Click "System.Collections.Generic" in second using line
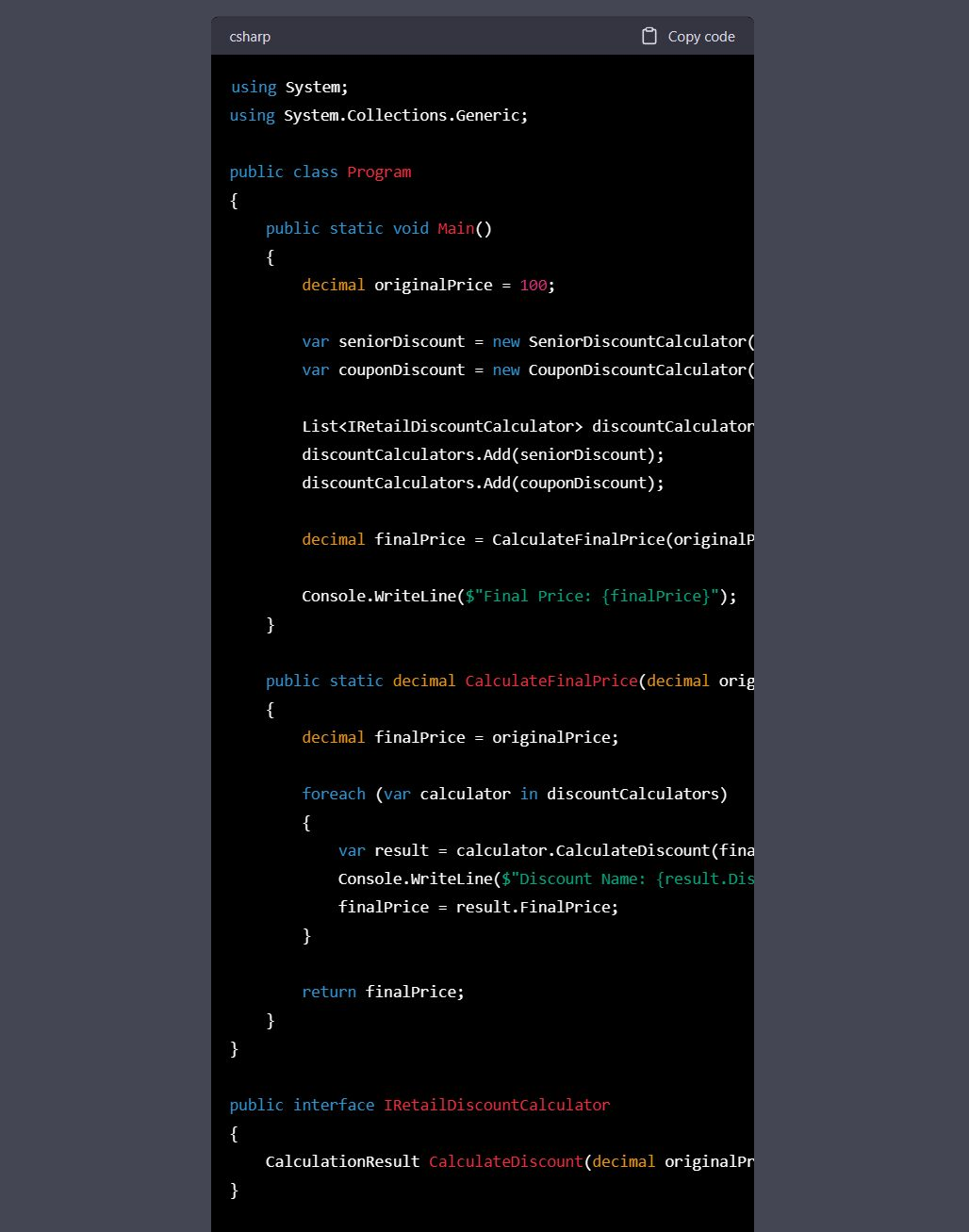 (x=402, y=115)
